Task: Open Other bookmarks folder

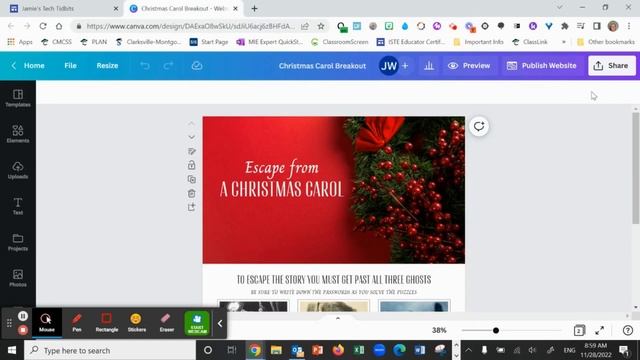Action: click(x=606, y=42)
